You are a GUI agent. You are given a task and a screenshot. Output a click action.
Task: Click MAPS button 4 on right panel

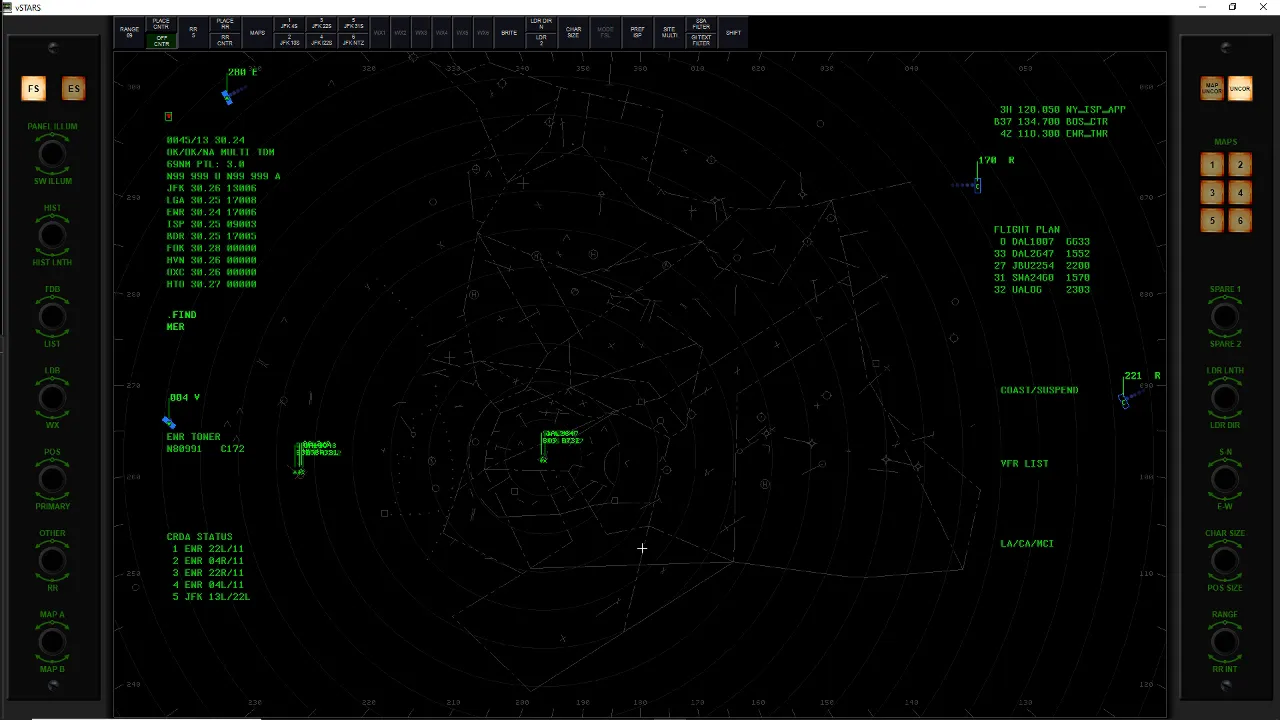coord(1240,193)
